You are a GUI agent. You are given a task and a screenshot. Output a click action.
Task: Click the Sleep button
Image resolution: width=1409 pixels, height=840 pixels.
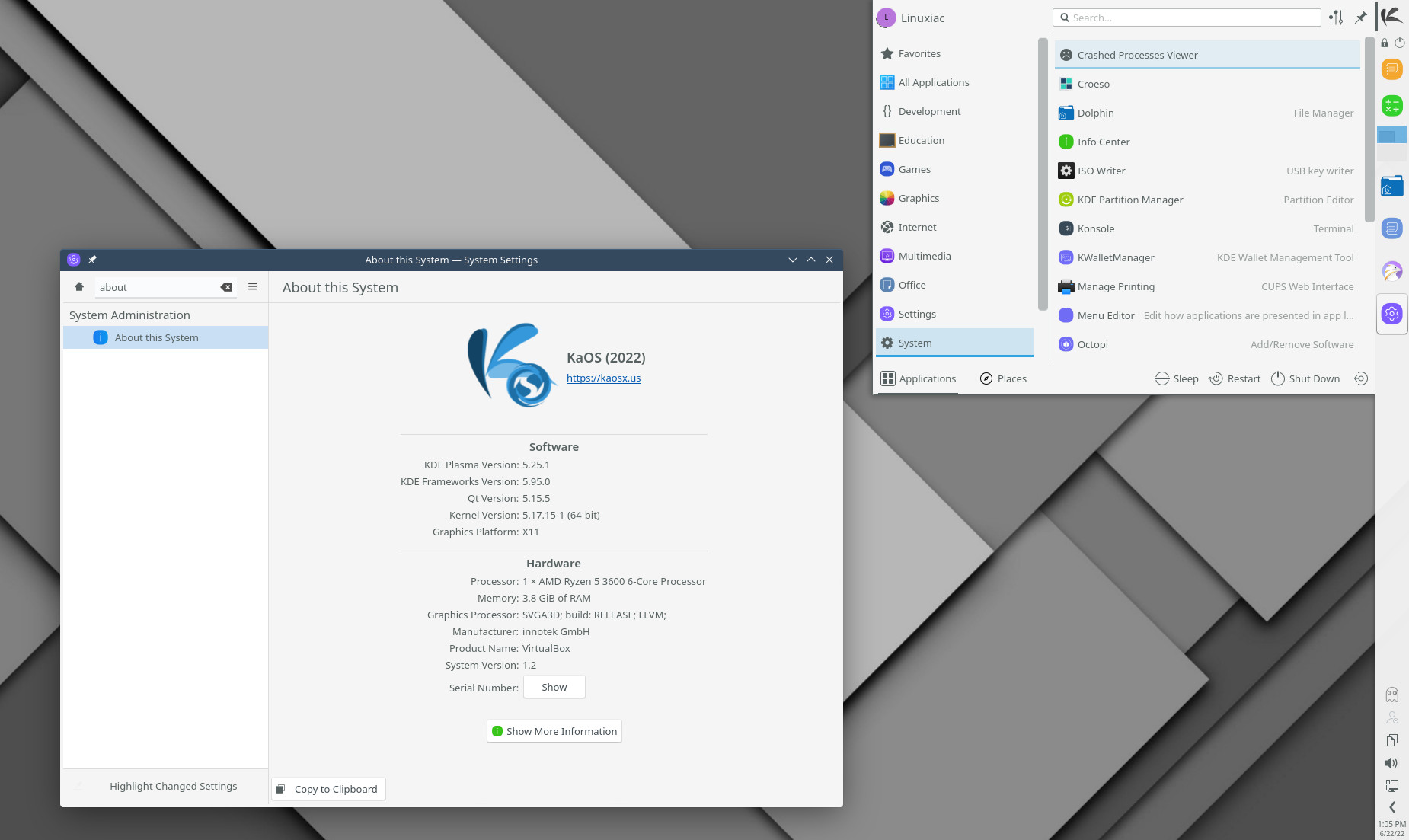(1177, 378)
